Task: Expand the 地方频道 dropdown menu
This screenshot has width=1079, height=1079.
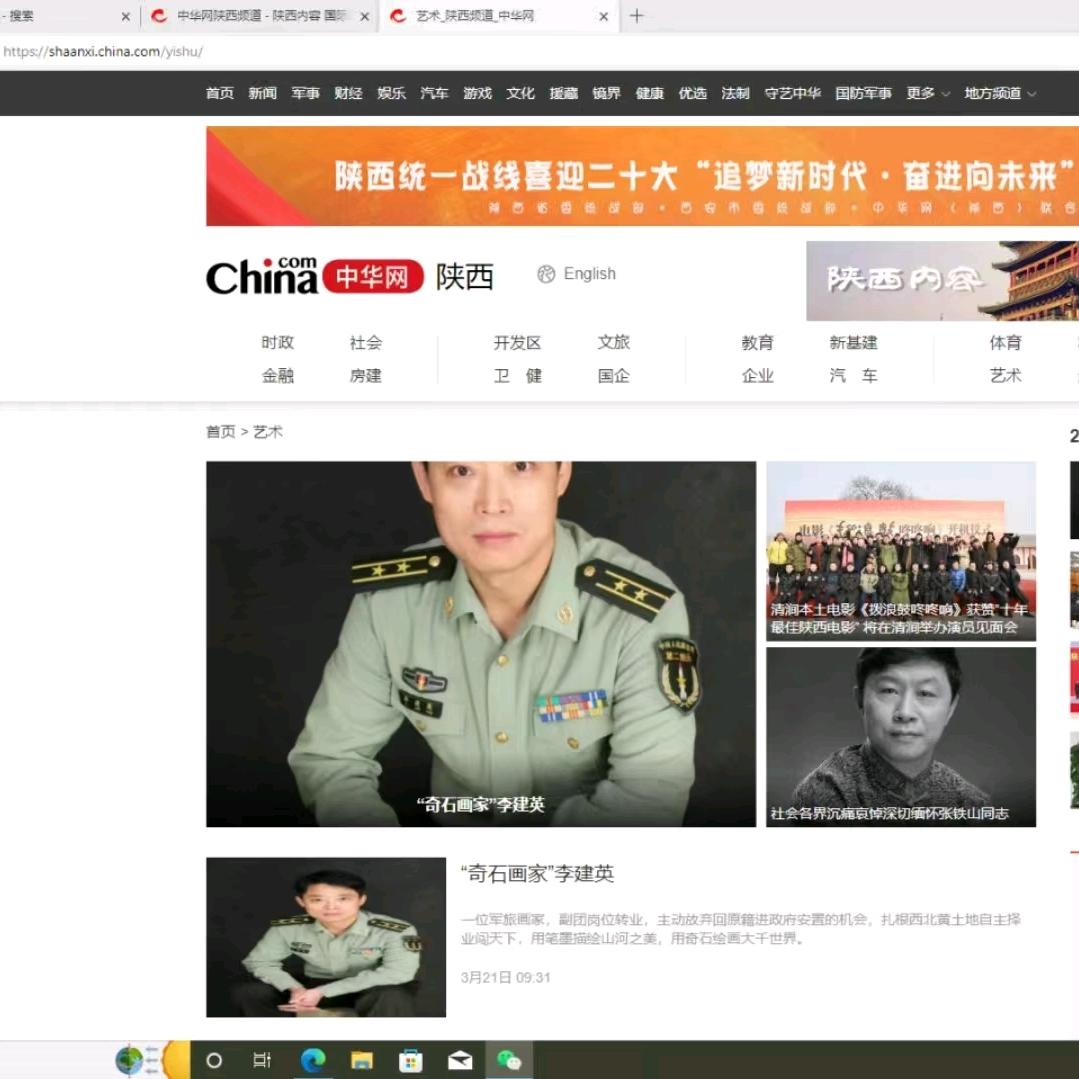Action: point(994,93)
